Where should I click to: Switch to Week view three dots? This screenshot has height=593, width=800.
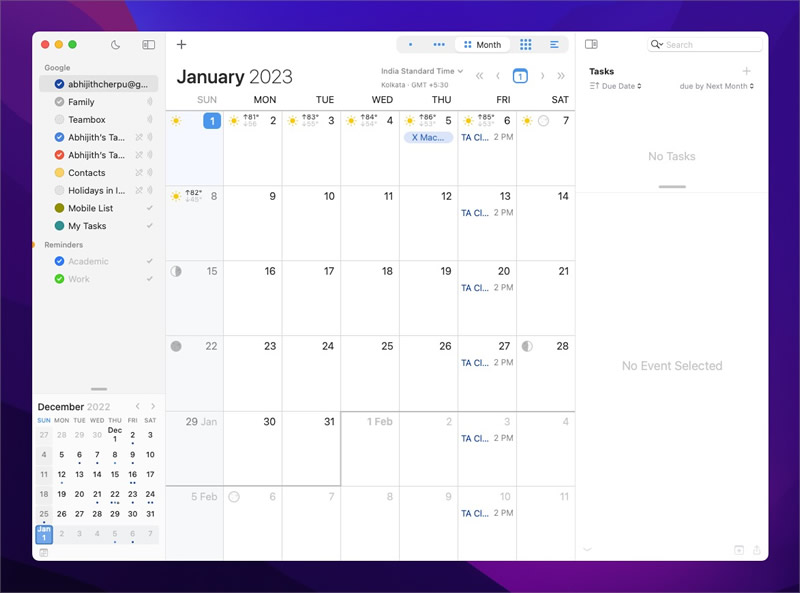click(x=439, y=44)
